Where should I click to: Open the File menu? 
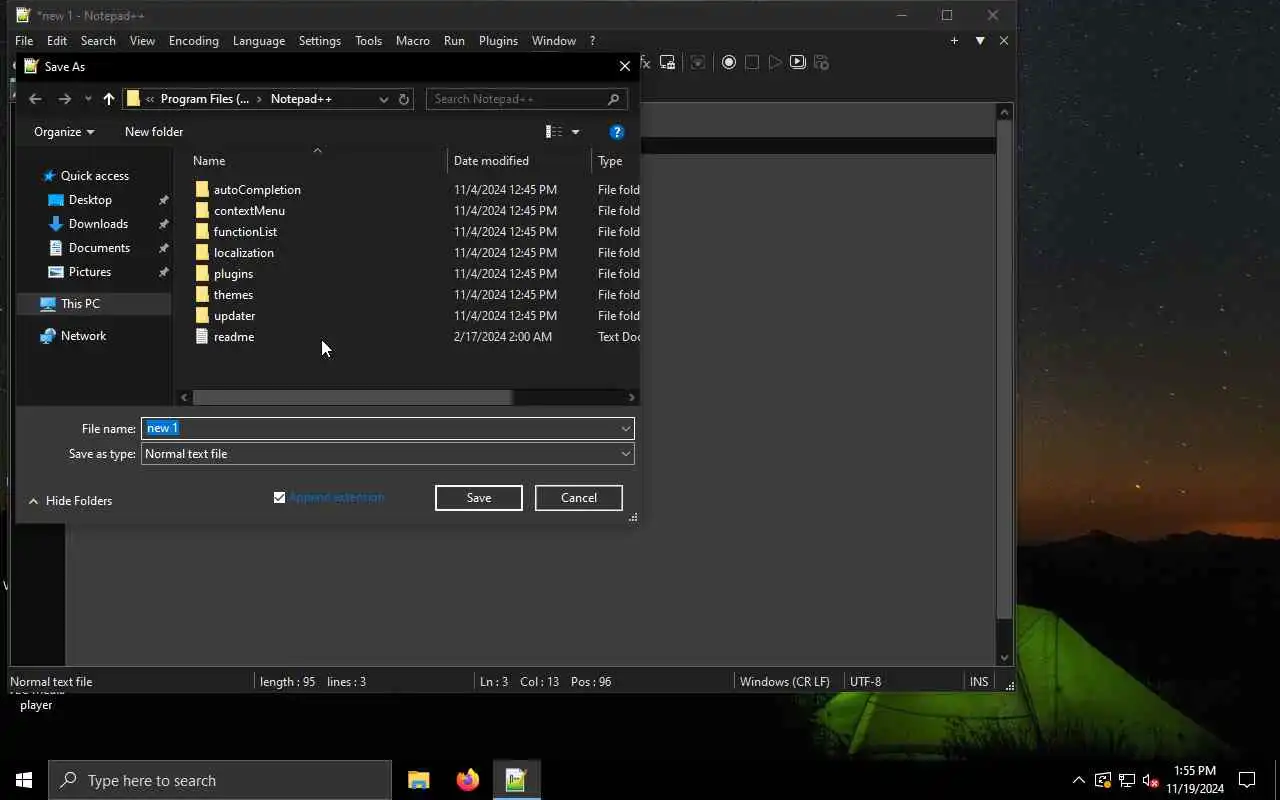(24, 41)
